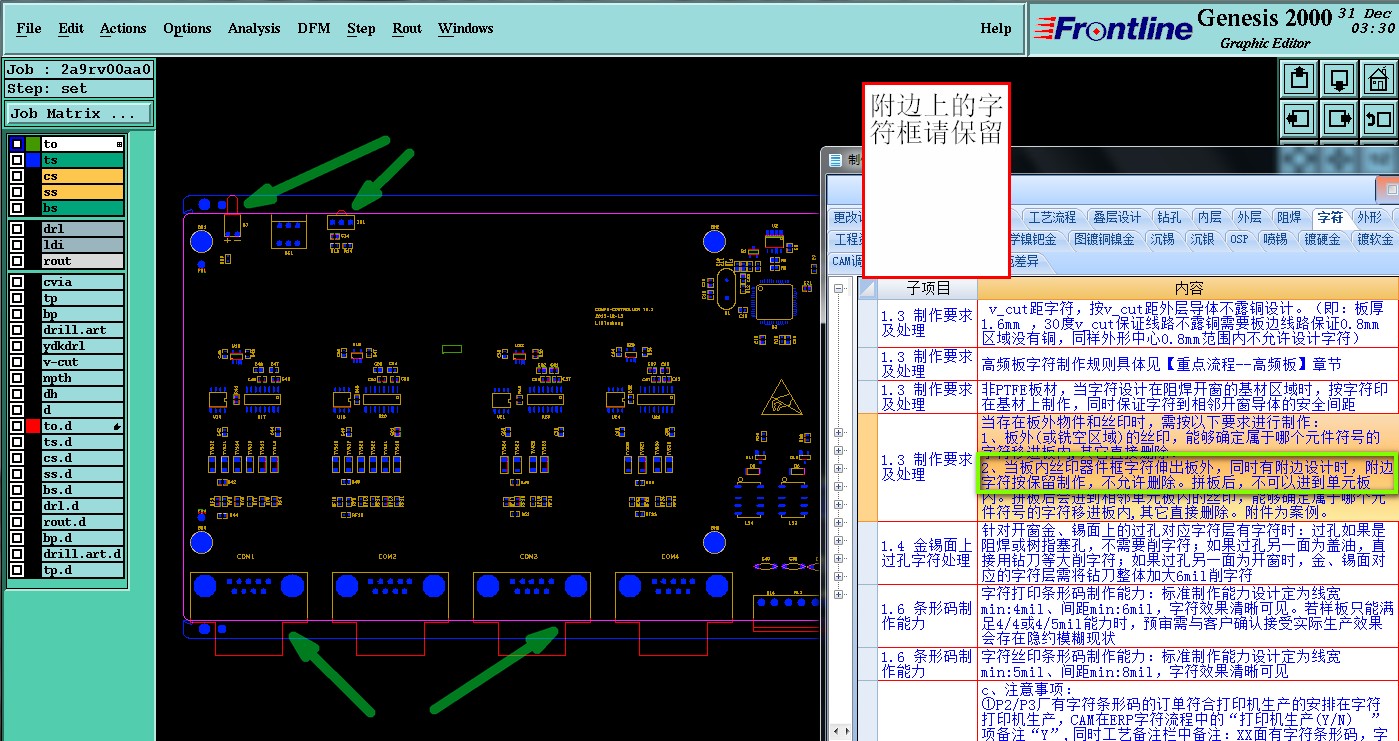Click the red color swatch of layer to.d
The image size is (1399, 741).
click(x=33, y=426)
